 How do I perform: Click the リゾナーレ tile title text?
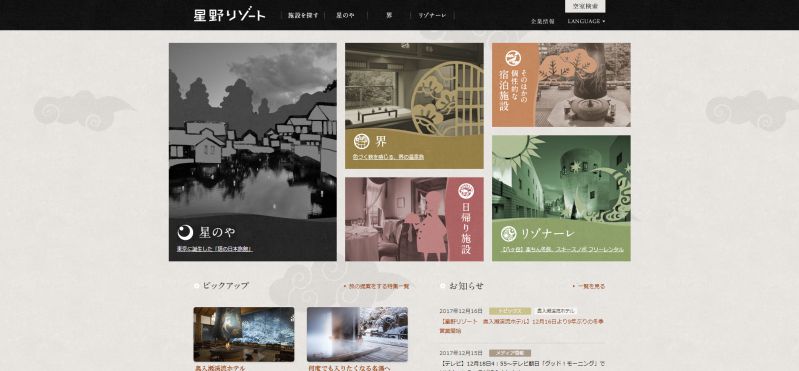pyautogui.click(x=547, y=234)
